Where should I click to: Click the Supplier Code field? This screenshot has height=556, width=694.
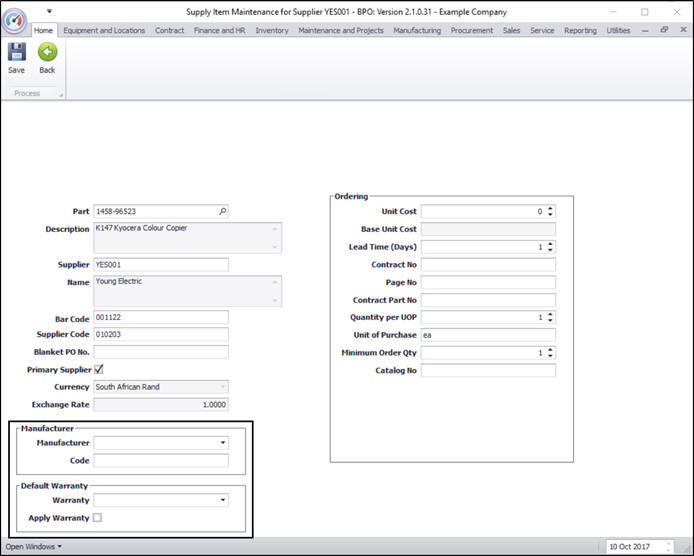(161, 334)
